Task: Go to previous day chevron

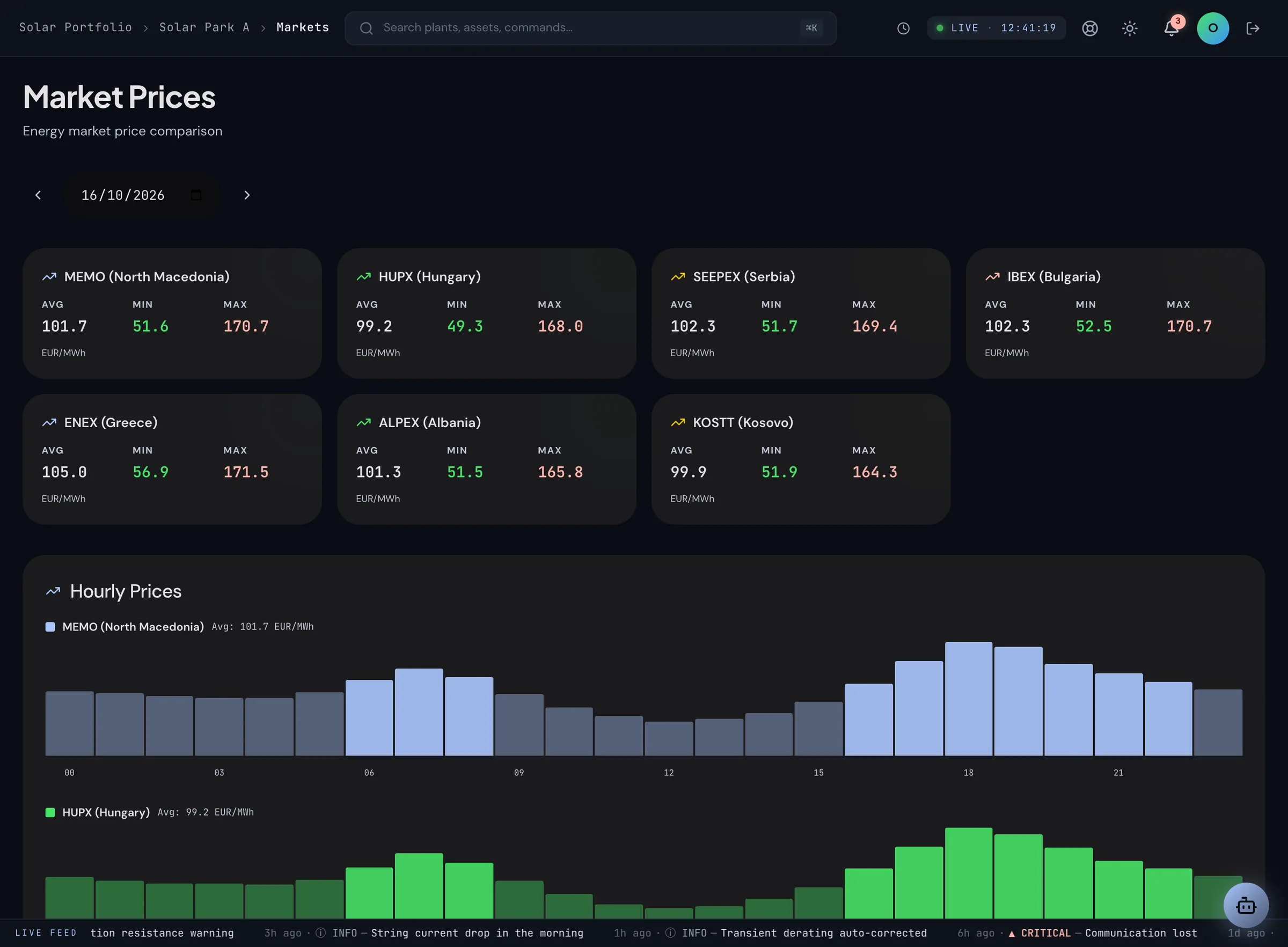Action: click(38, 195)
